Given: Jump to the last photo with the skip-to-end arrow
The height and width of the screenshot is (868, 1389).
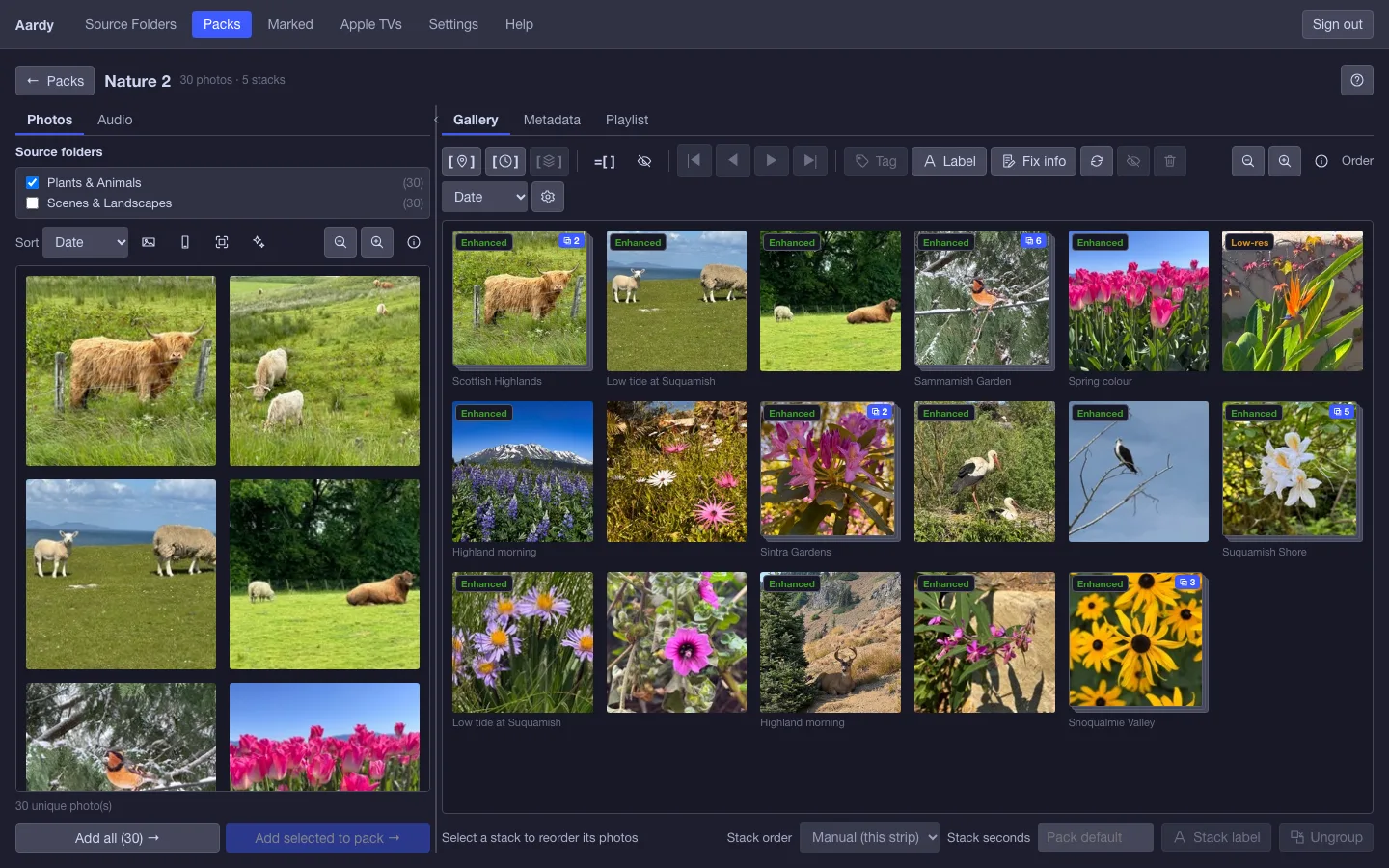Looking at the screenshot, I should click(810, 161).
